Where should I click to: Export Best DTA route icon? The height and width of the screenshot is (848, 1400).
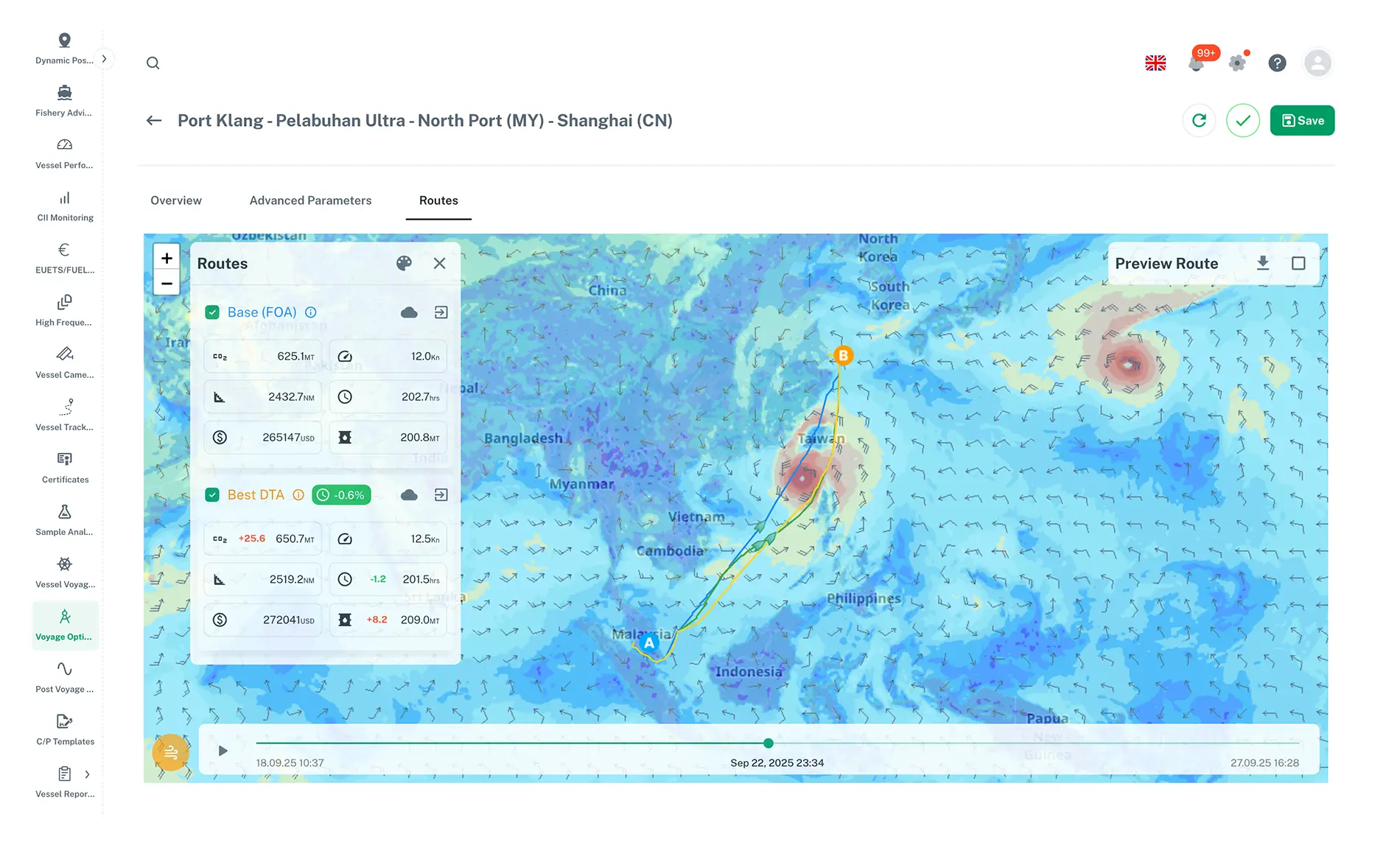coord(441,495)
